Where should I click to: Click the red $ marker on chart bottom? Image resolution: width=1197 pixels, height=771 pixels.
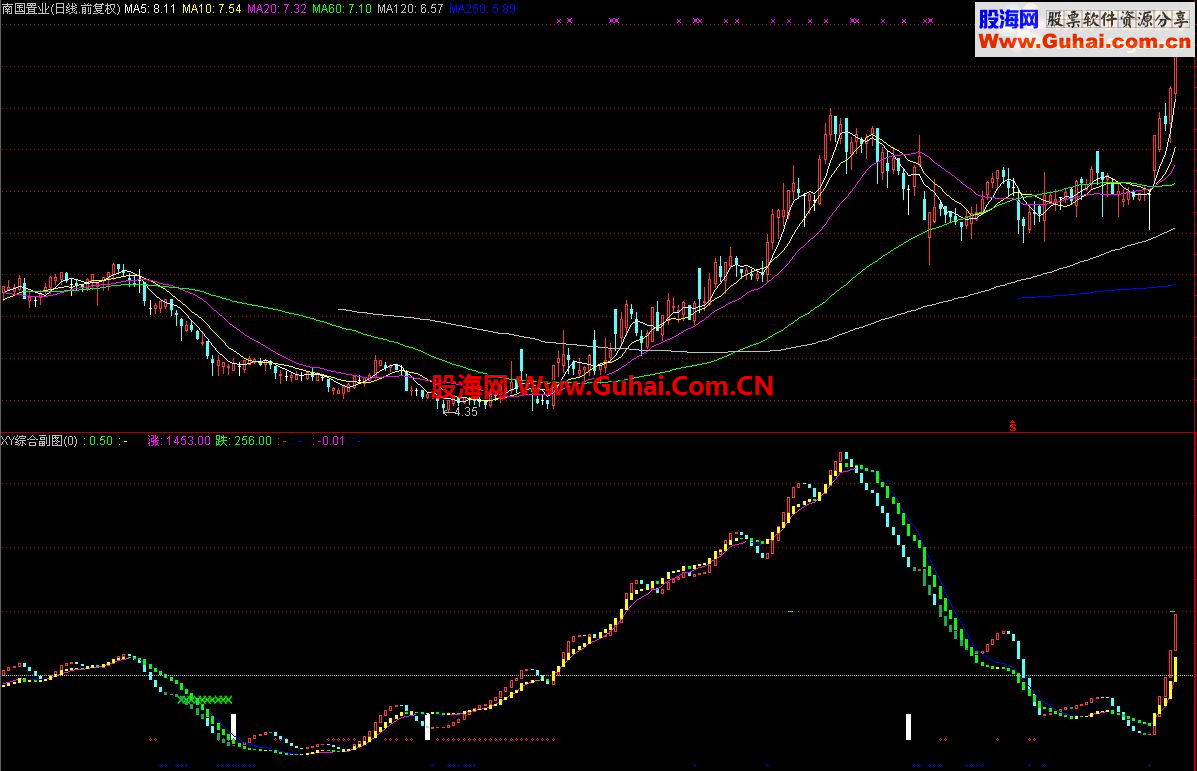click(x=1012, y=426)
